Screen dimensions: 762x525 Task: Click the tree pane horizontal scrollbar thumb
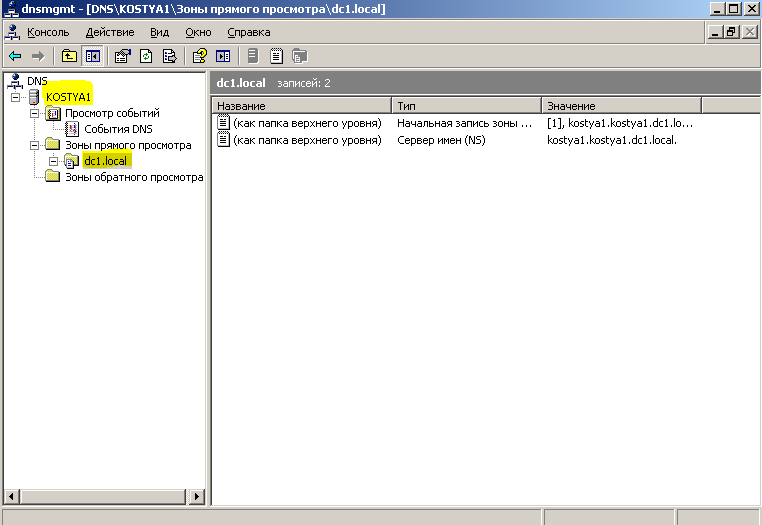point(103,497)
